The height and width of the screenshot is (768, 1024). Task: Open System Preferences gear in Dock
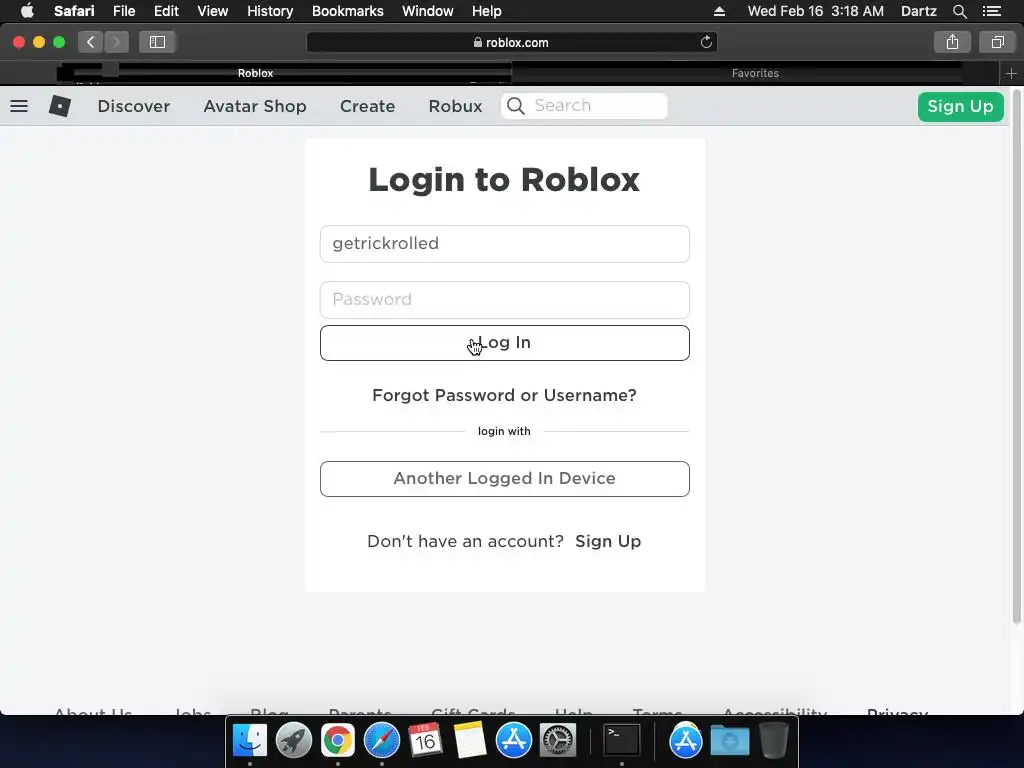tap(558, 740)
